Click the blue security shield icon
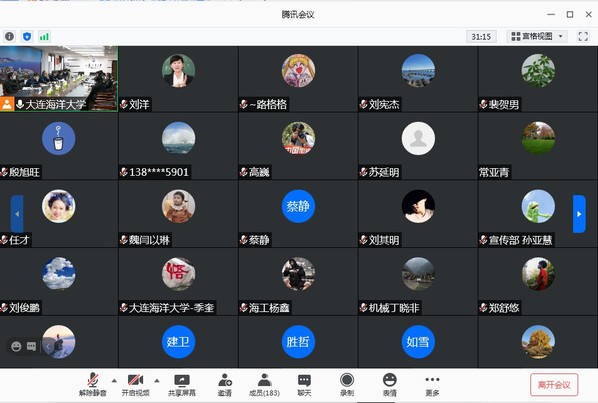Screen dimensions: 598x403 point(27,37)
